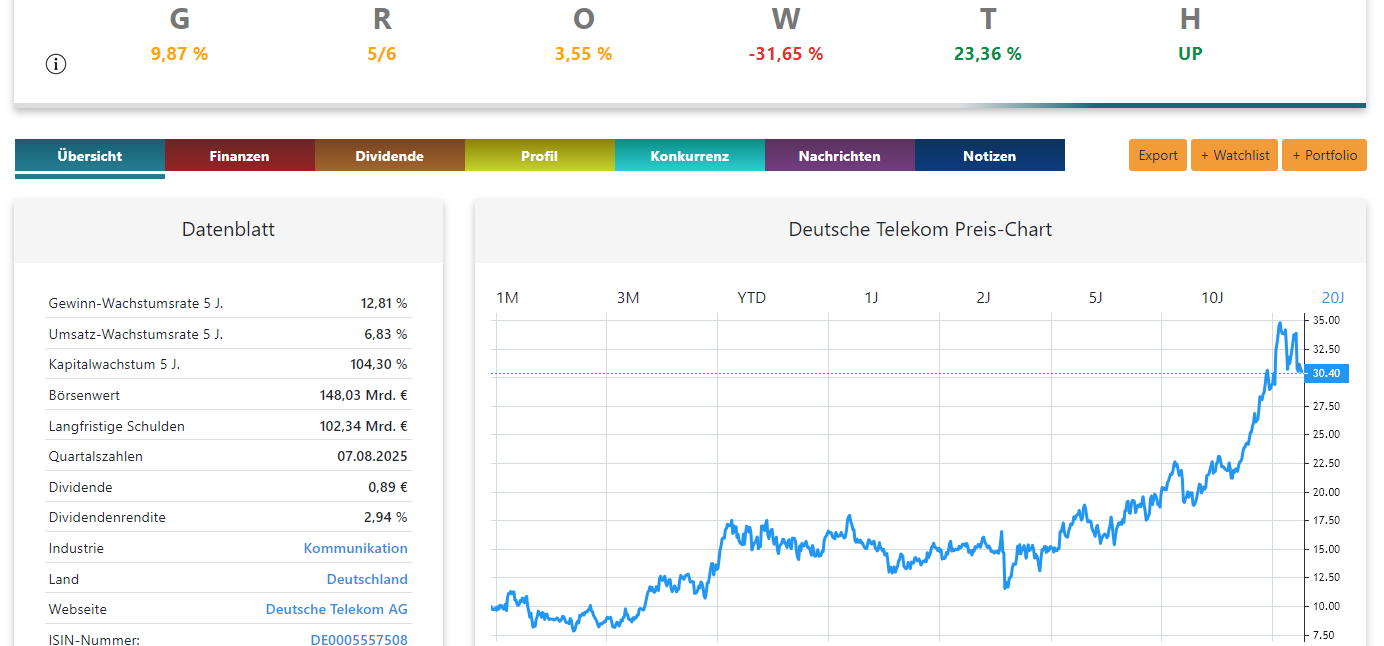1384x646 pixels.
Task: Click the H score UP
Action: click(1190, 54)
